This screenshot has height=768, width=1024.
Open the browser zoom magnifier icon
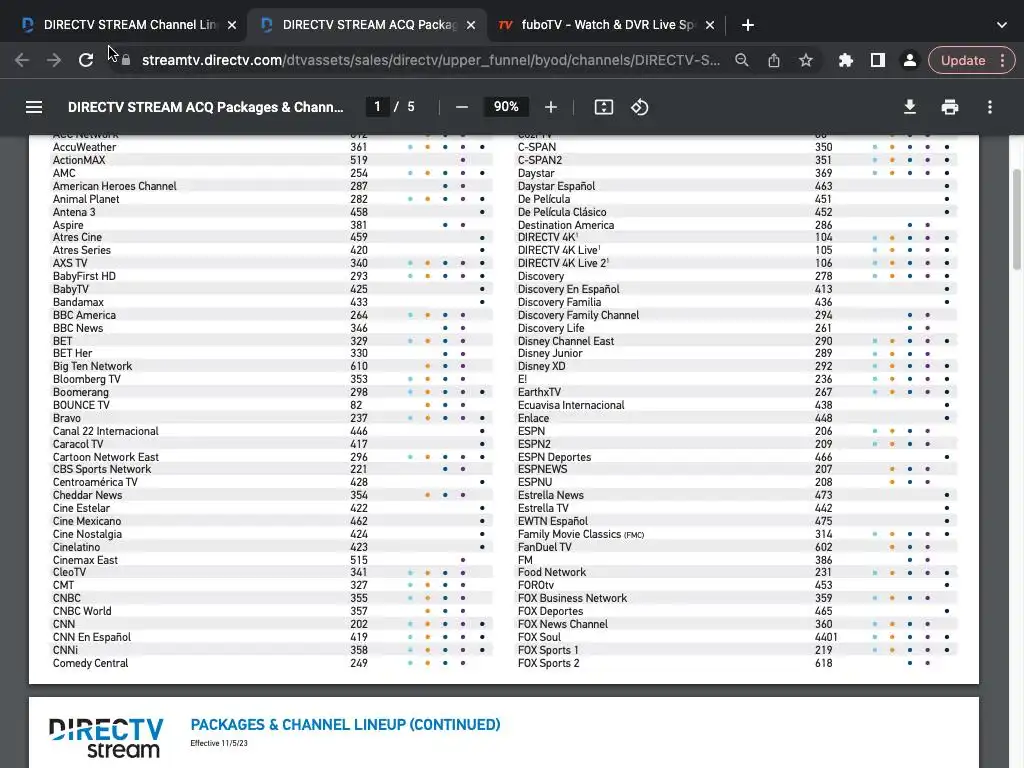pos(741,60)
